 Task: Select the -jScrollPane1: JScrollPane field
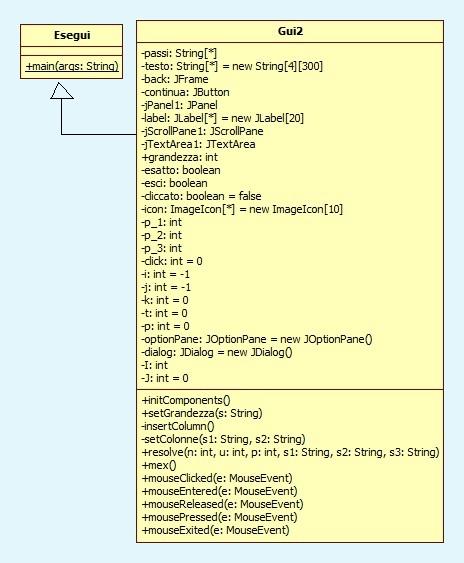202,131
